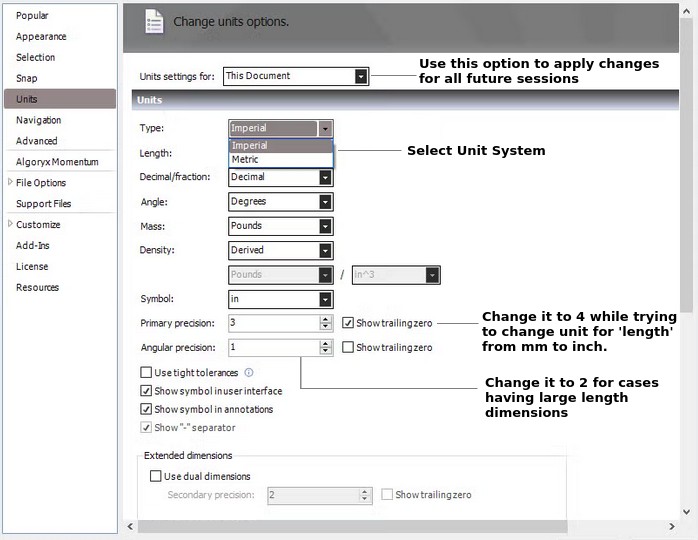The image size is (698, 540).
Task: Uncheck Show symbol in user interface
Action: (146, 391)
